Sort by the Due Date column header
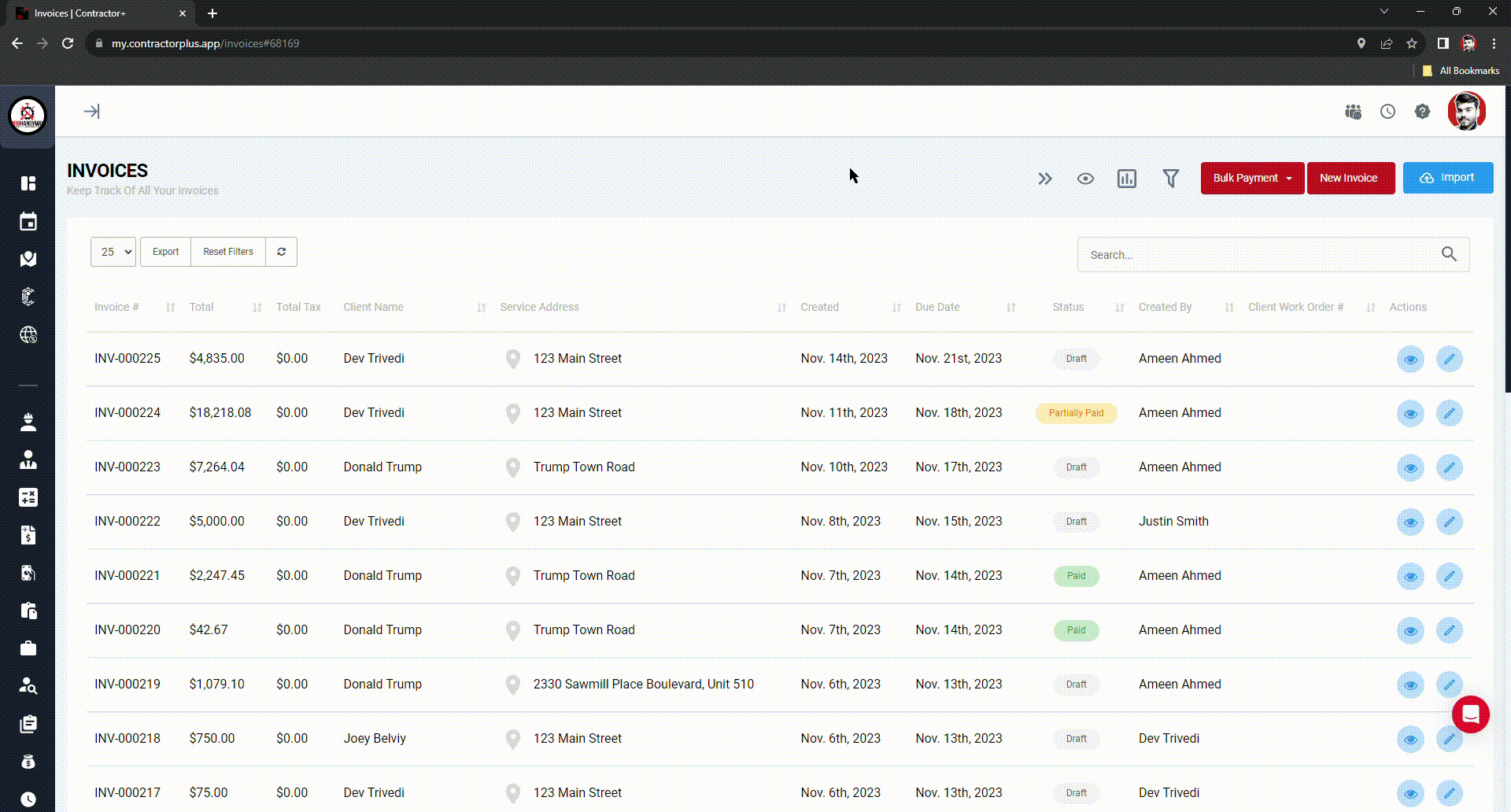This screenshot has height=812, width=1511. coord(937,307)
